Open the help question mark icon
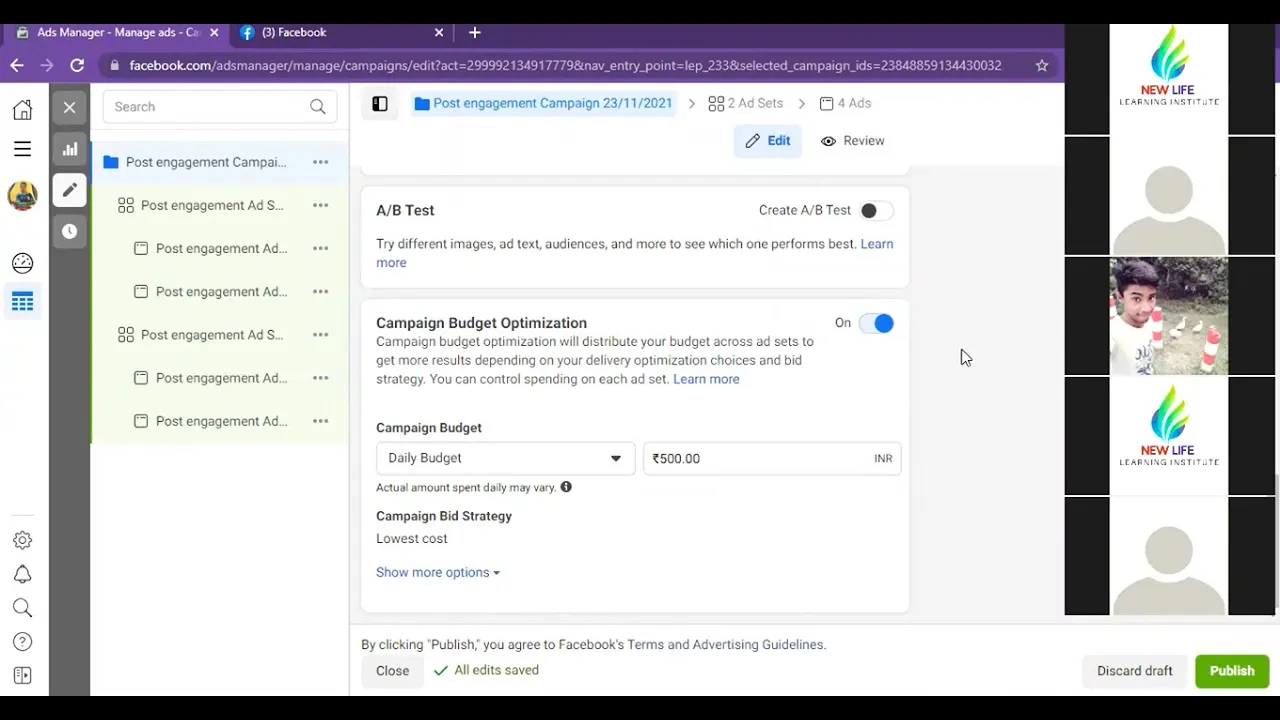The image size is (1280, 720). 22,642
